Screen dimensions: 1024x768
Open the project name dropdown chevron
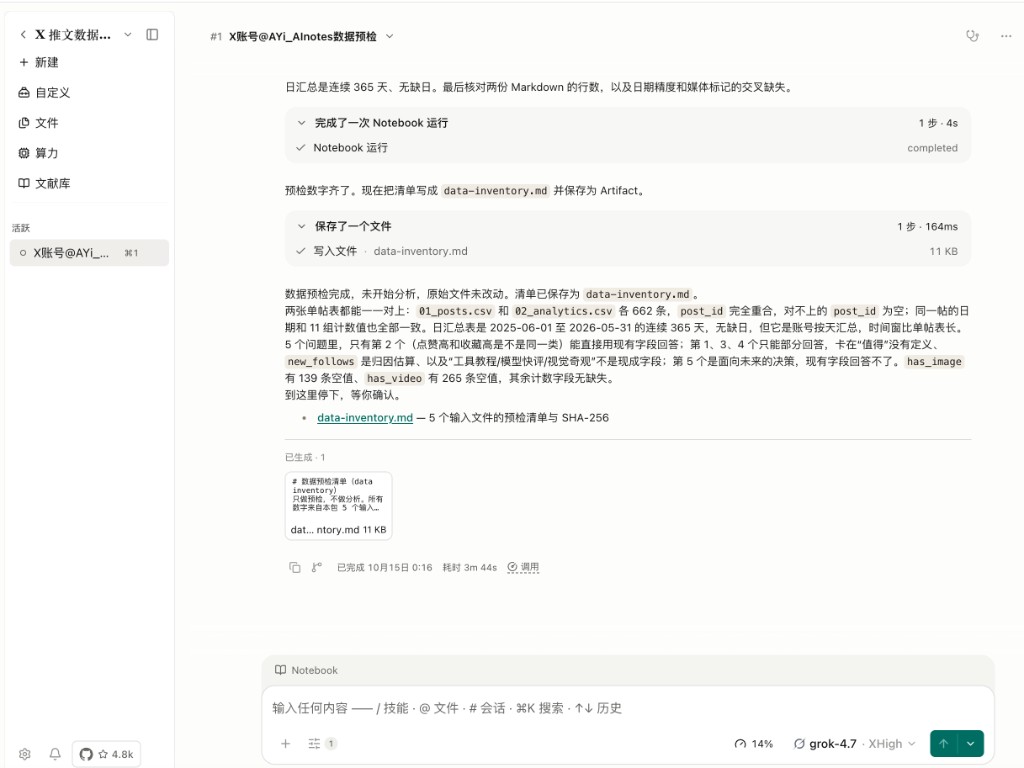point(128,35)
